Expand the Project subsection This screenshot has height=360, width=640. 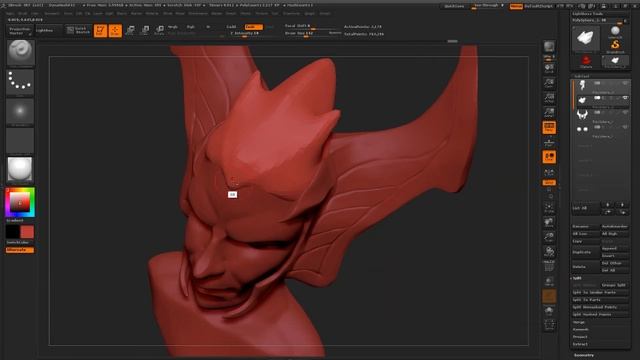(580, 337)
